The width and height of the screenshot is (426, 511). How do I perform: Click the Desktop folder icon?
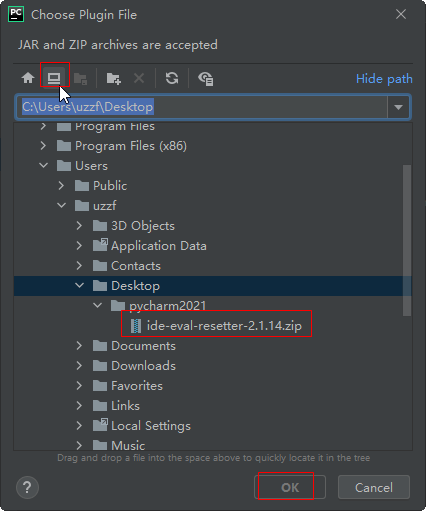100,286
